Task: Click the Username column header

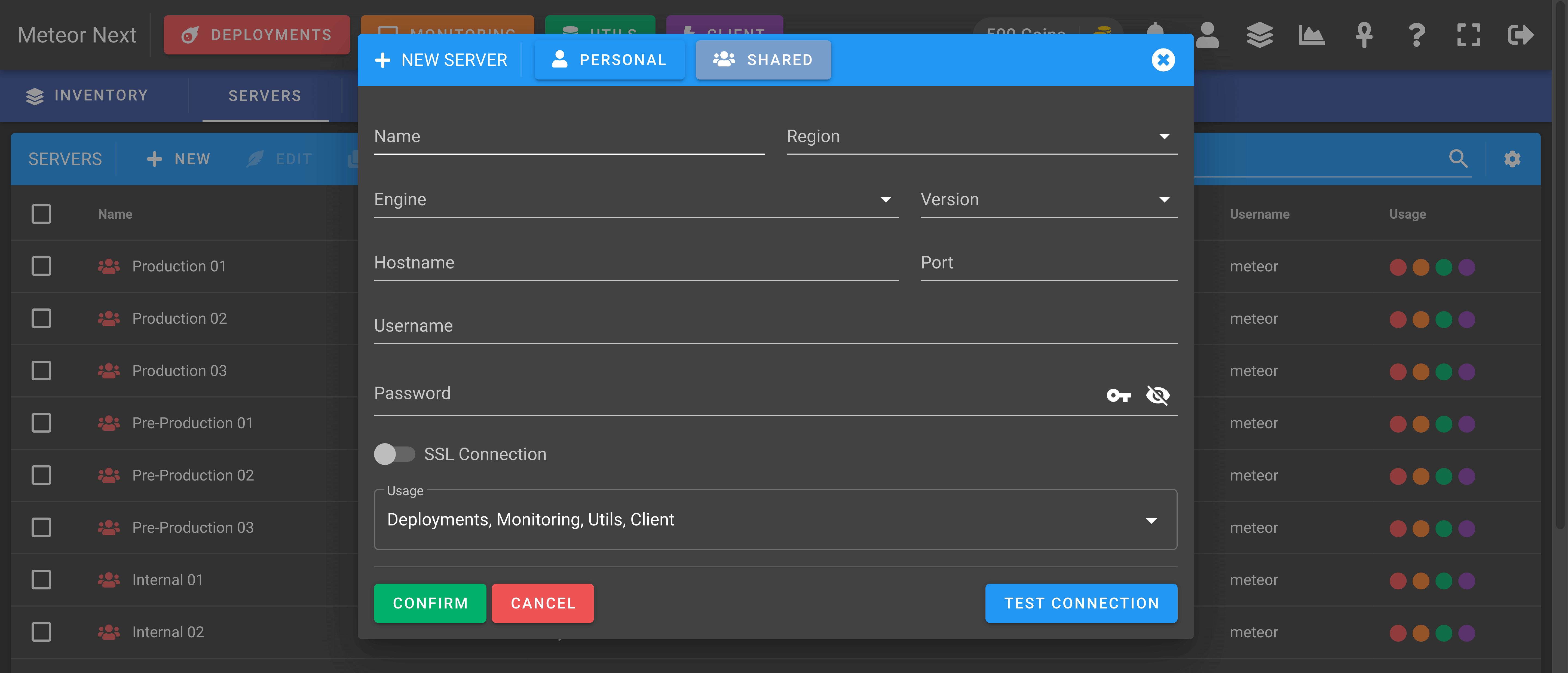Action: tap(1259, 214)
